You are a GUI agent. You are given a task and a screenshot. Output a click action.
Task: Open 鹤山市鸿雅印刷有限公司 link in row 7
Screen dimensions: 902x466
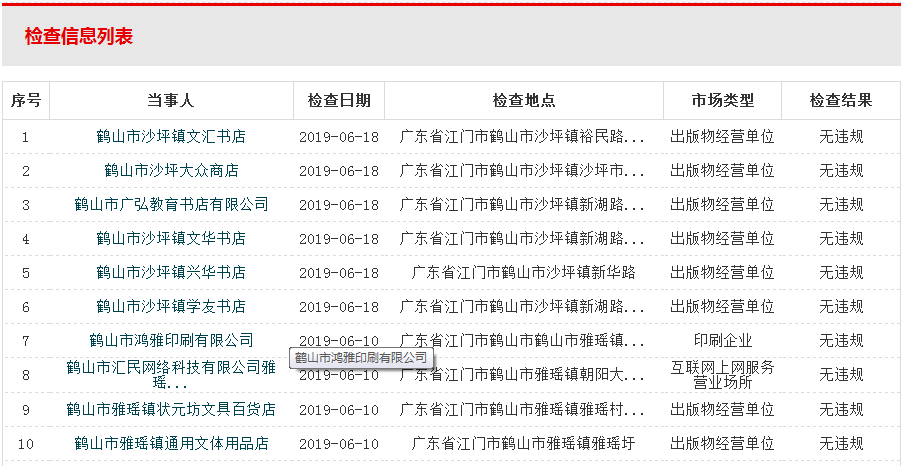click(171, 340)
